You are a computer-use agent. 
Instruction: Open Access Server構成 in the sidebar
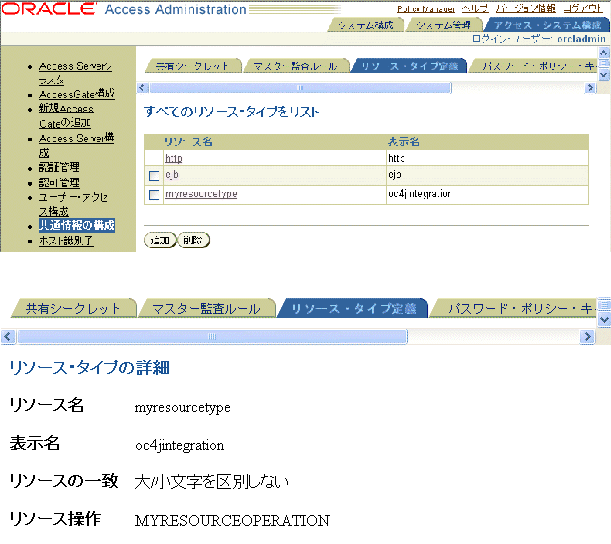(76, 145)
